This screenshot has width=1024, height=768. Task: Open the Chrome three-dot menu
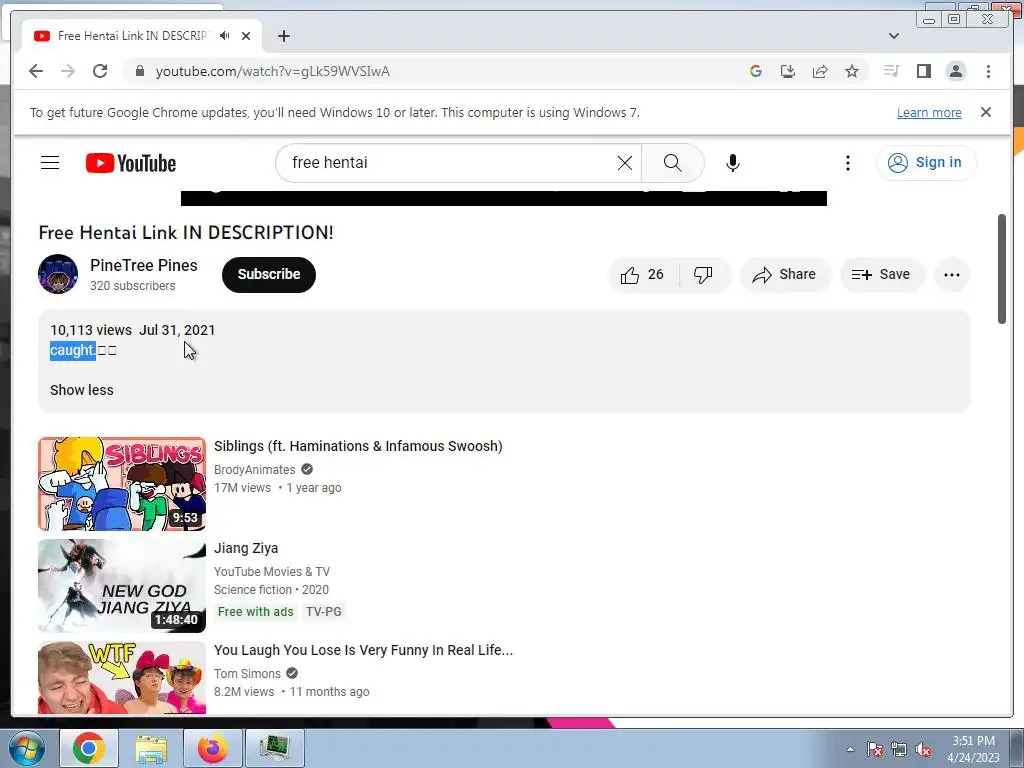click(988, 71)
